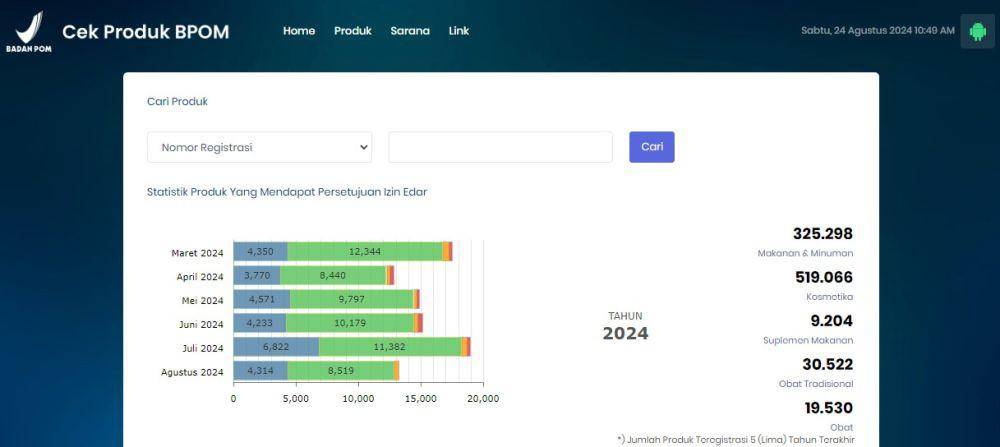Click the Cari Produk heading
This screenshot has height=447, width=1000.
coord(177,101)
